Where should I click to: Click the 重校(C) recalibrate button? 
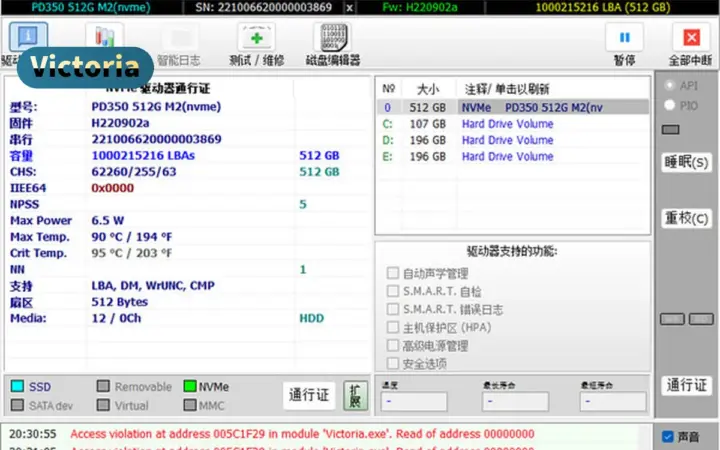(686, 219)
